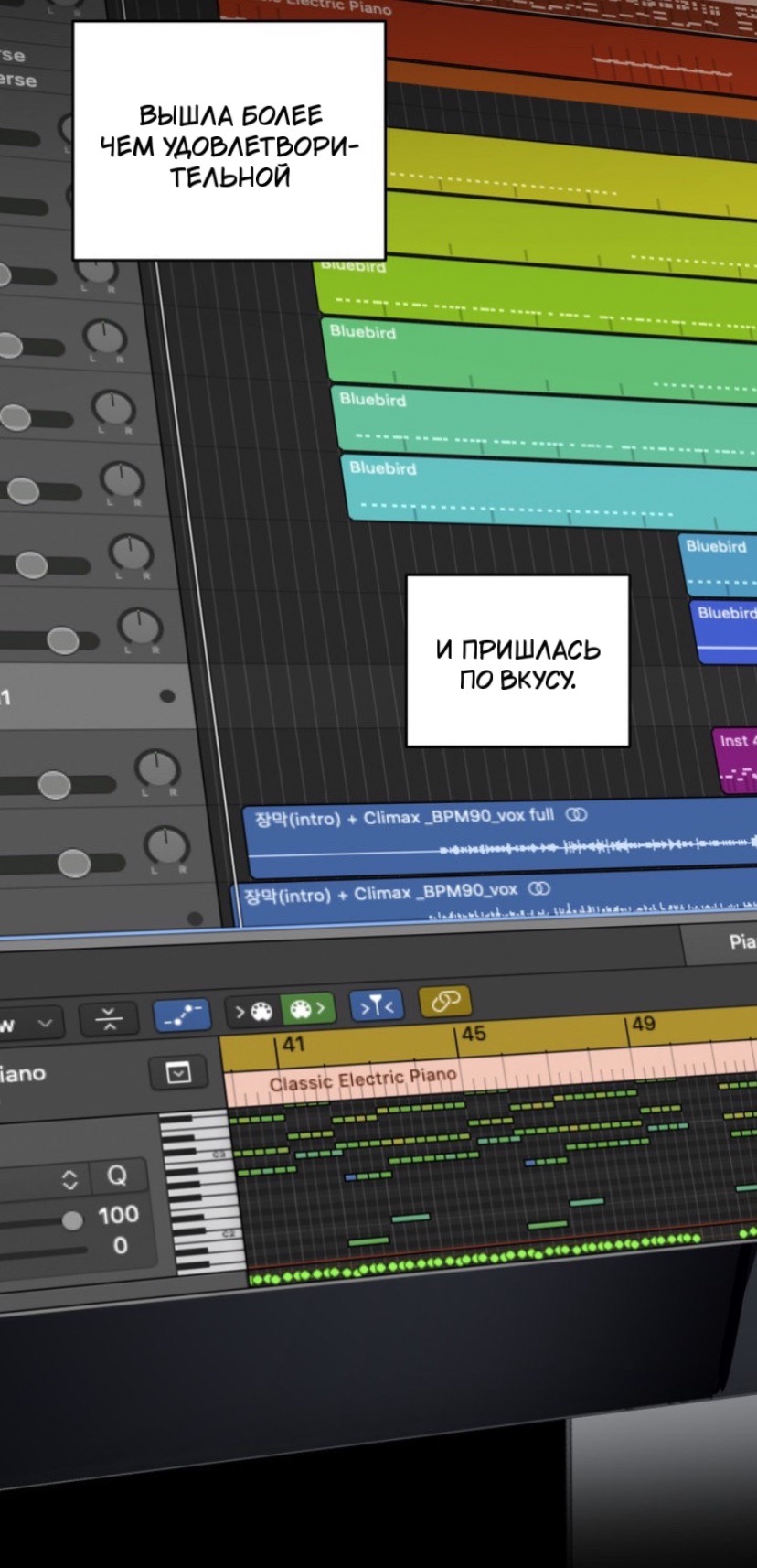
Task: Click pan knob on the vox full track row
Action: [167, 844]
